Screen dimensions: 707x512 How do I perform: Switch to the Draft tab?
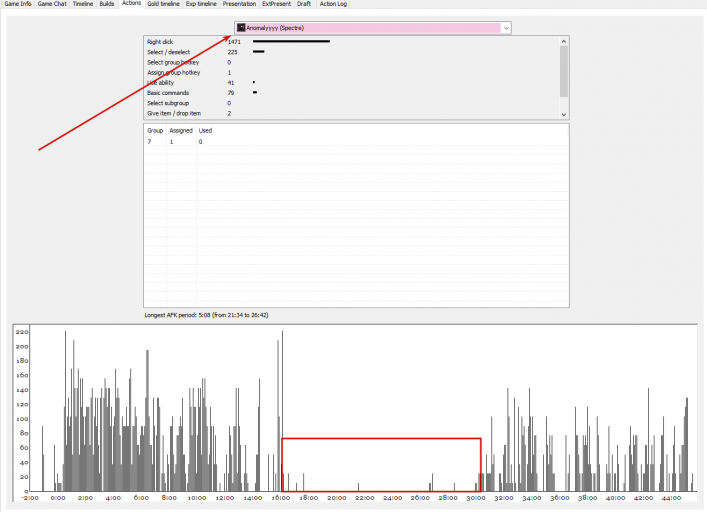pyautogui.click(x=304, y=4)
